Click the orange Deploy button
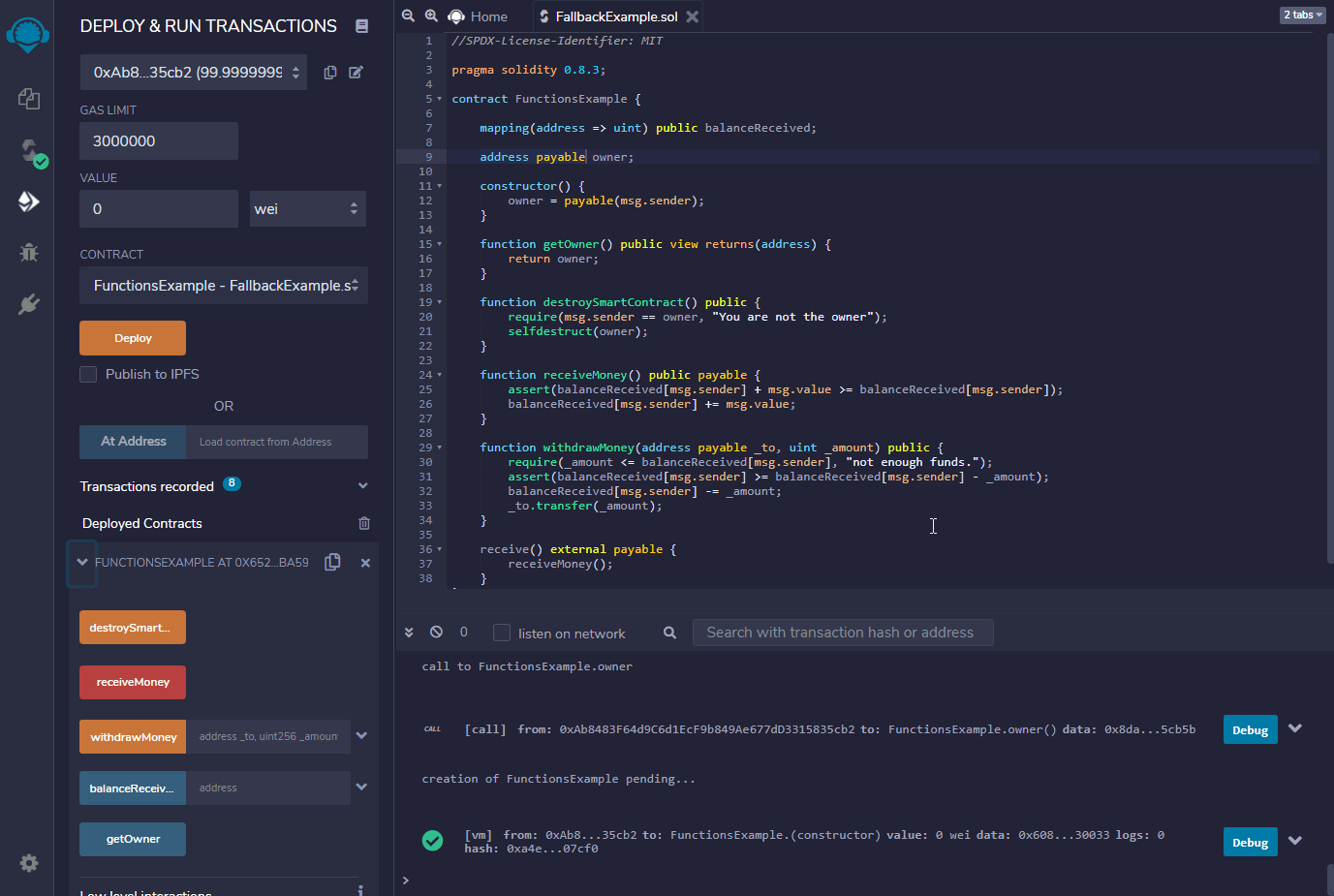Viewport: 1334px width, 896px height. click(x=133, y=338)
